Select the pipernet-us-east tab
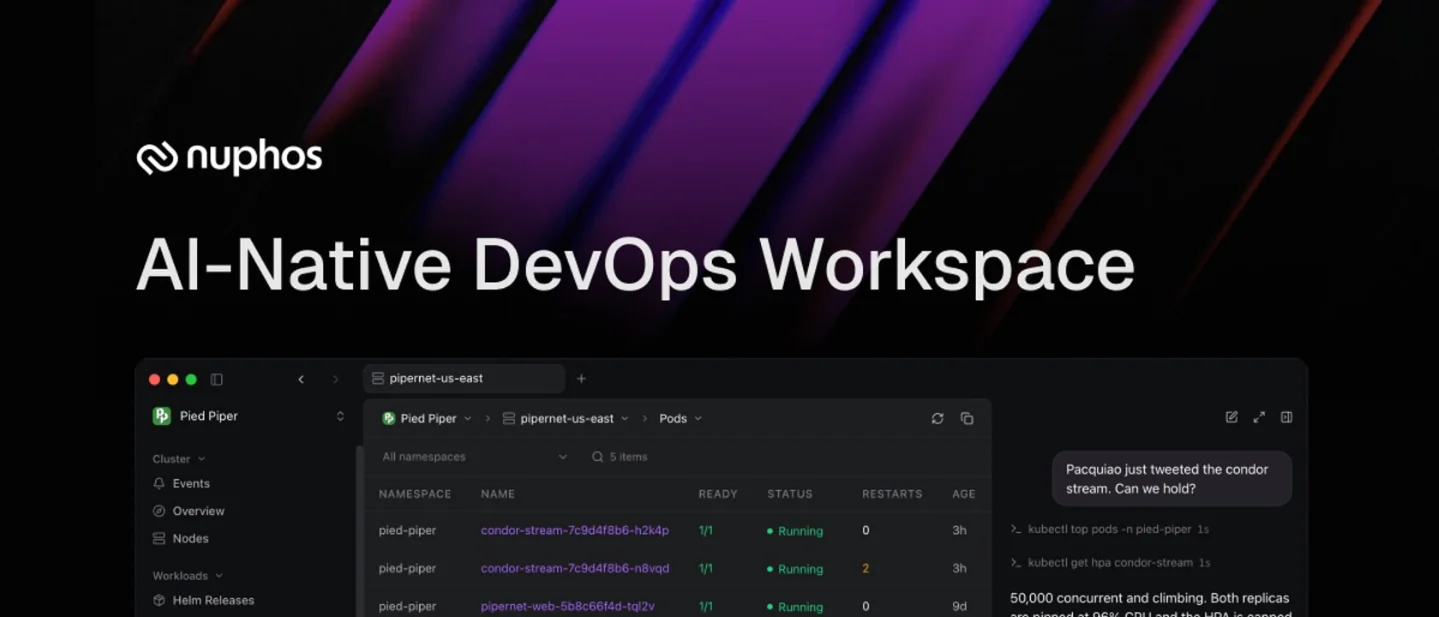Viewport: 1439px width, 617px height. 464,379
